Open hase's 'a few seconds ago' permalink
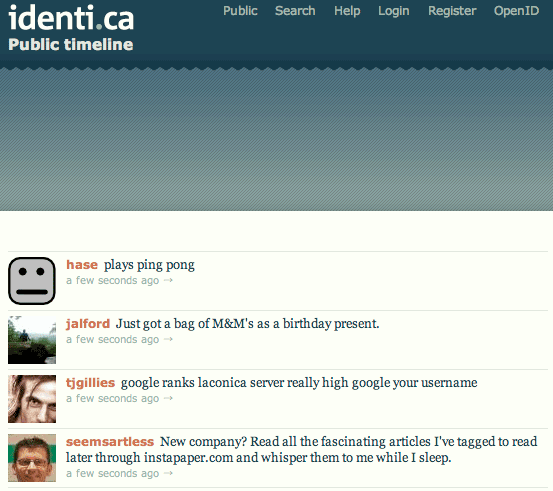Screen dimensions: 553x491 point(113,280)
